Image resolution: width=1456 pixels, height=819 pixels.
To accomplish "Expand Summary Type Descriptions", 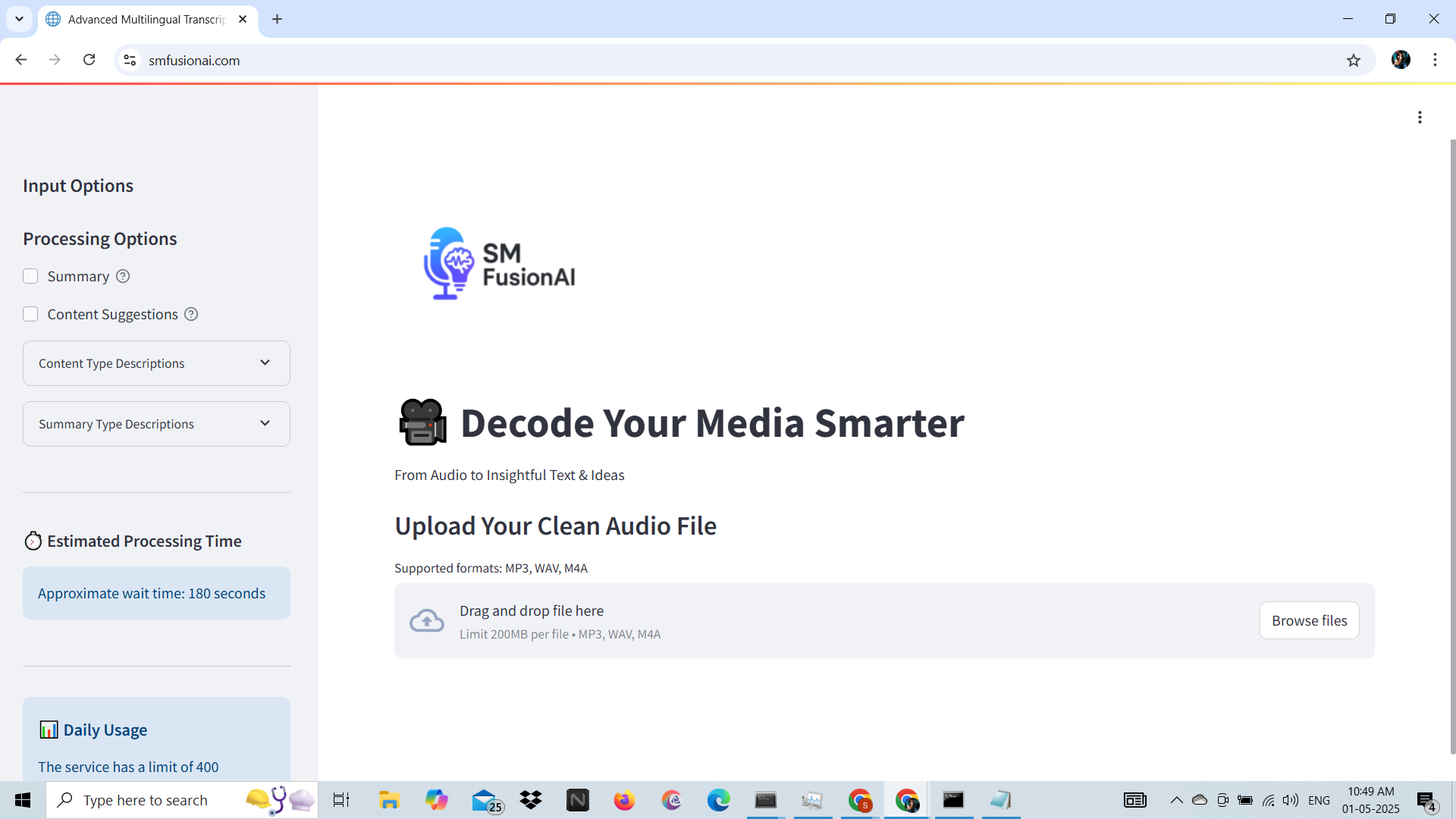I will click(x=156, y=424).
